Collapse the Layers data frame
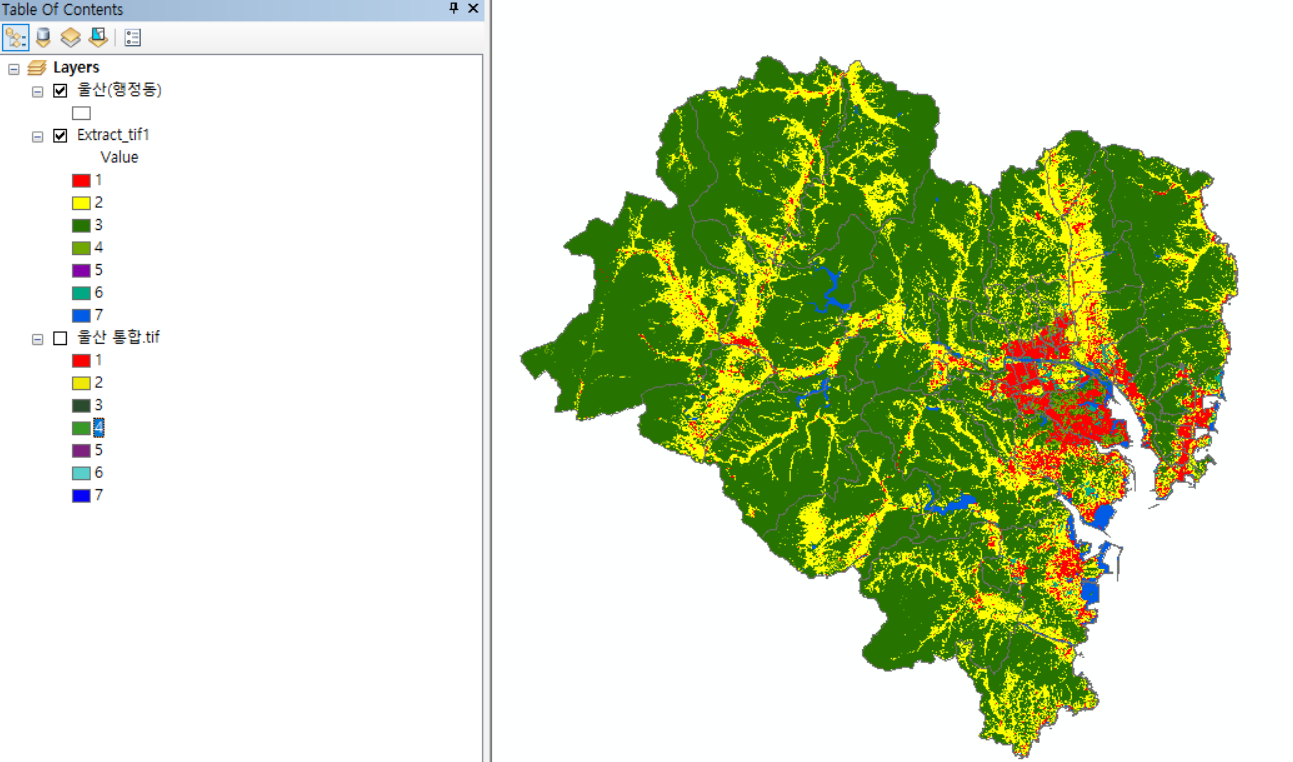This screenshot has width=1293, height=762. pyautogui.click(x=13, y=68)
